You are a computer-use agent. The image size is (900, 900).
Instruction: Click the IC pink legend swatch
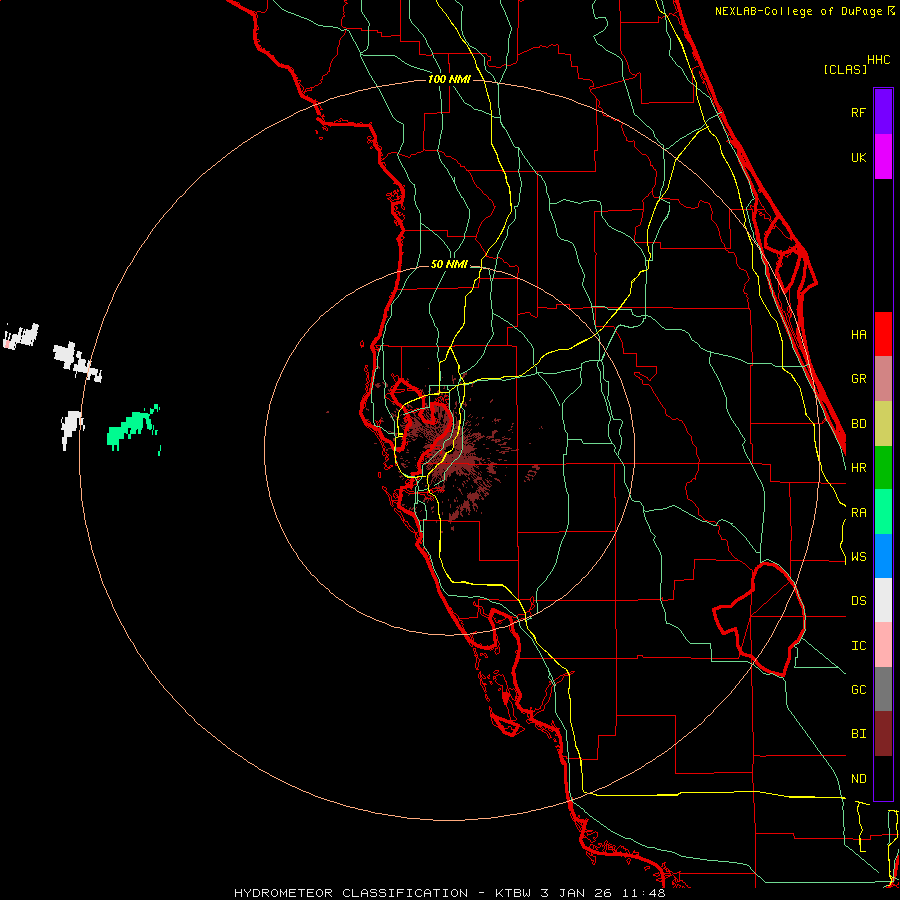[x=883, y=645]
